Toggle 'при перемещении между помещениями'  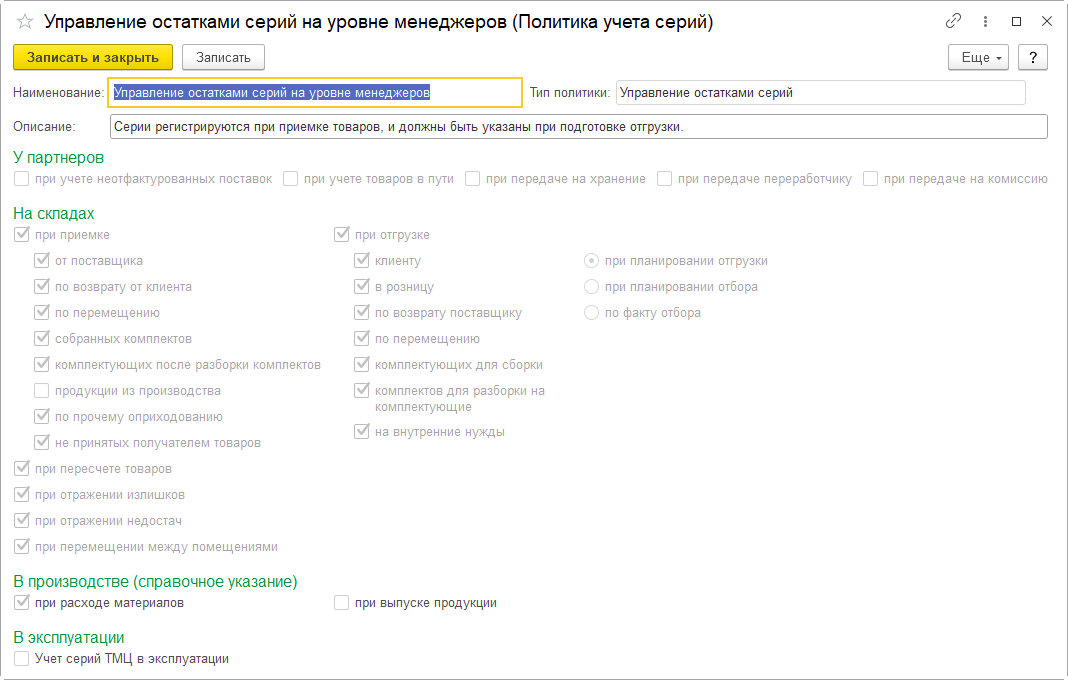click(22, 546)
